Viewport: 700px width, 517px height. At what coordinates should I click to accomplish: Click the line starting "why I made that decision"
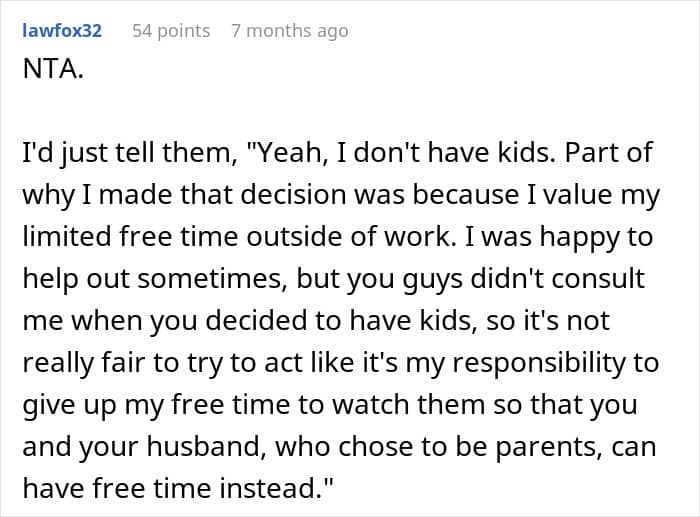point(341,196)
